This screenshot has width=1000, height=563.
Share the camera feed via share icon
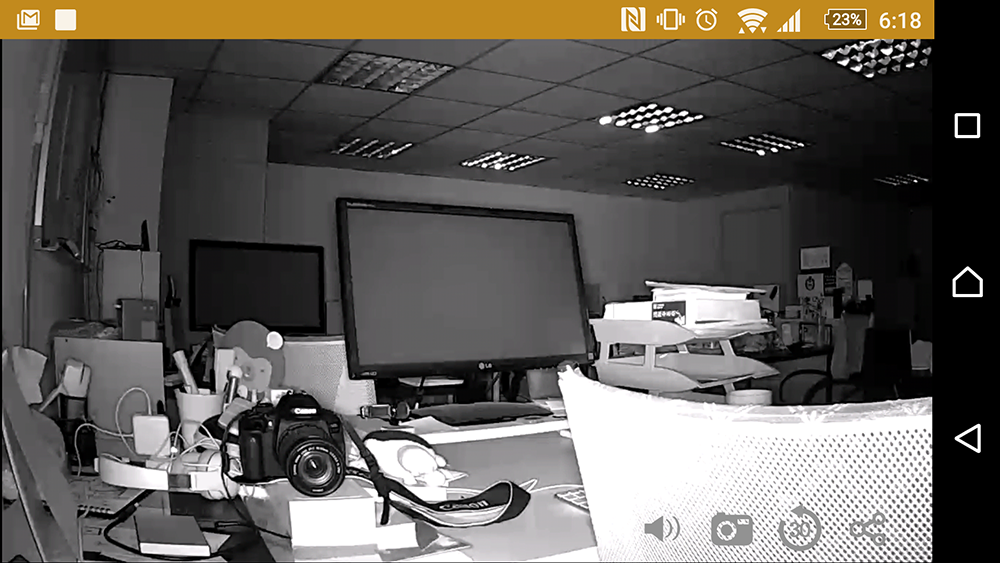point(869,529)
